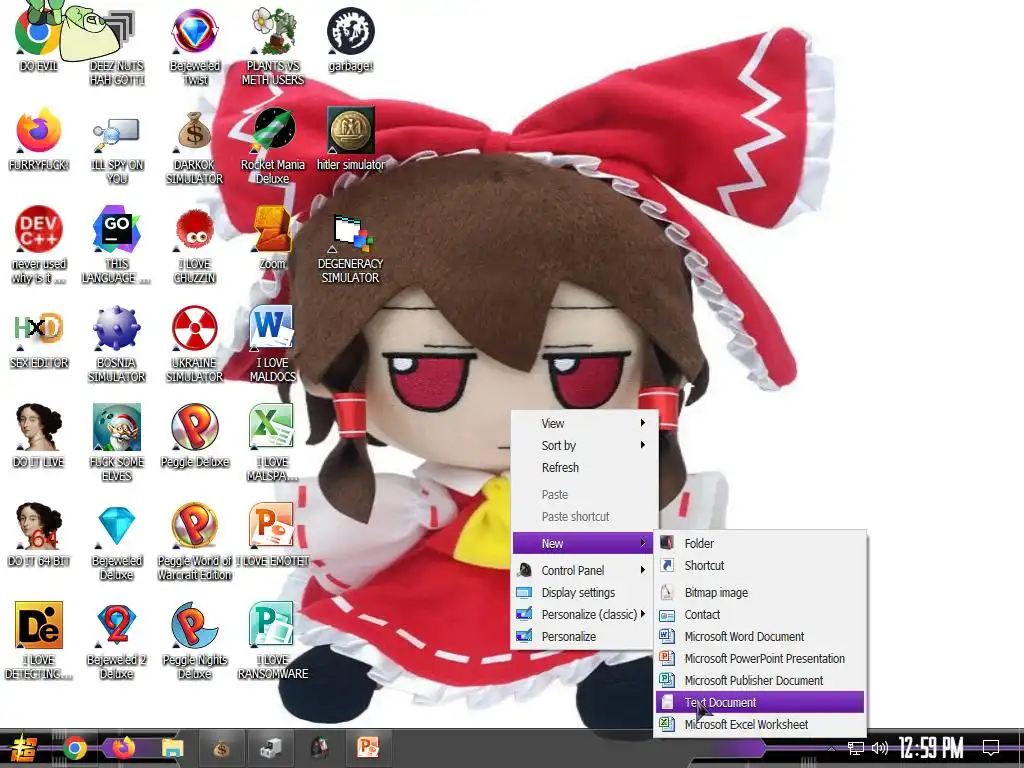Create a new Microsoft Word Document
Viewport: 1024px width, 768px height.
point(760,636)
